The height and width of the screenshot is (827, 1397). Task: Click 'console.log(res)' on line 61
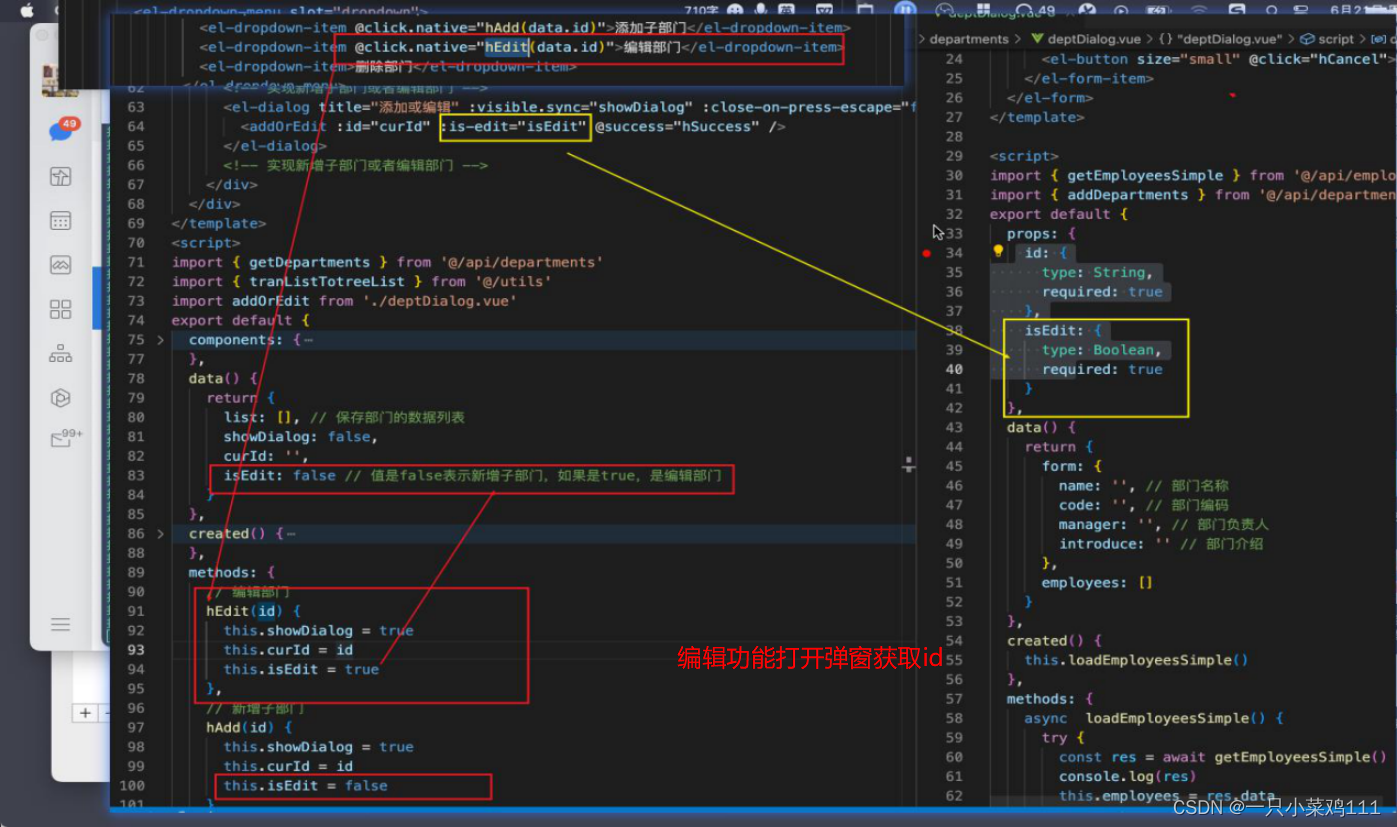tap(1127, 777)
